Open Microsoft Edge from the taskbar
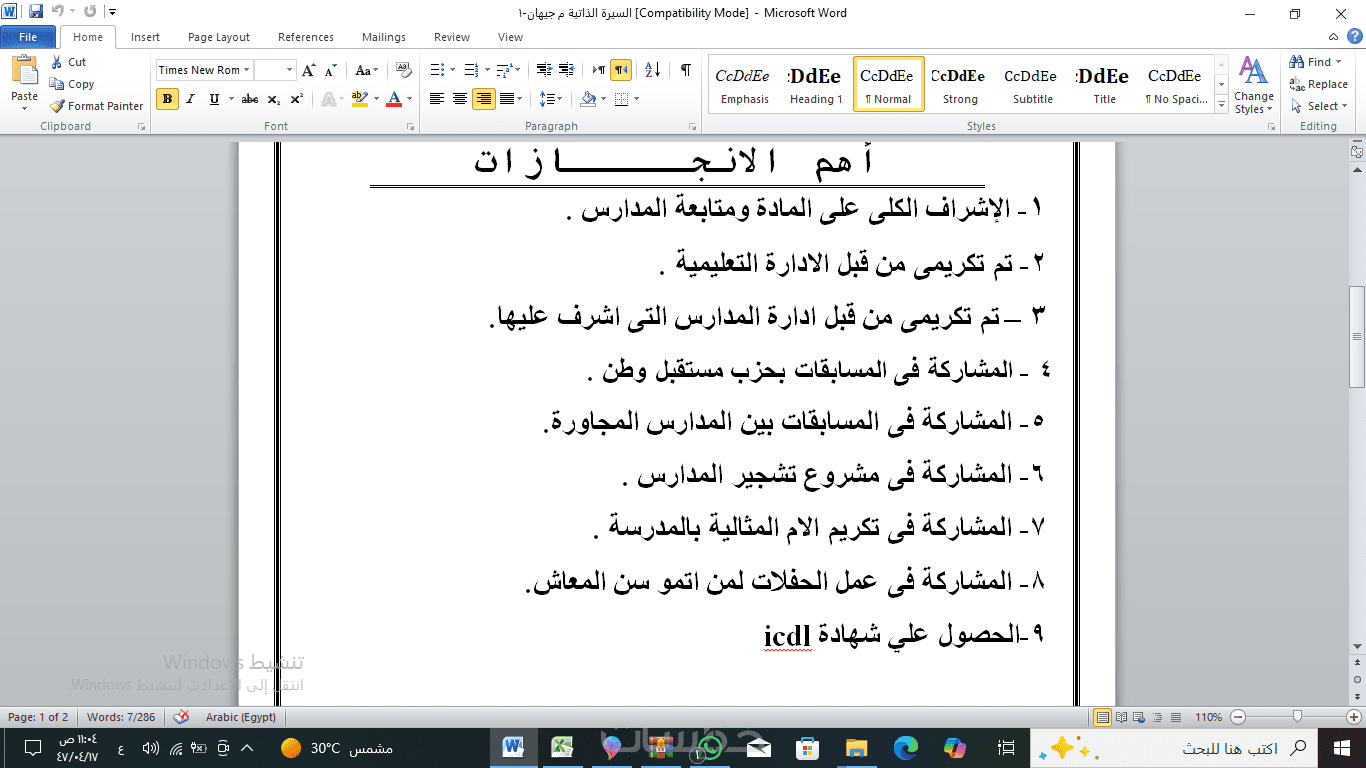This screenshot has height=768, width=1366. [906, 747]
